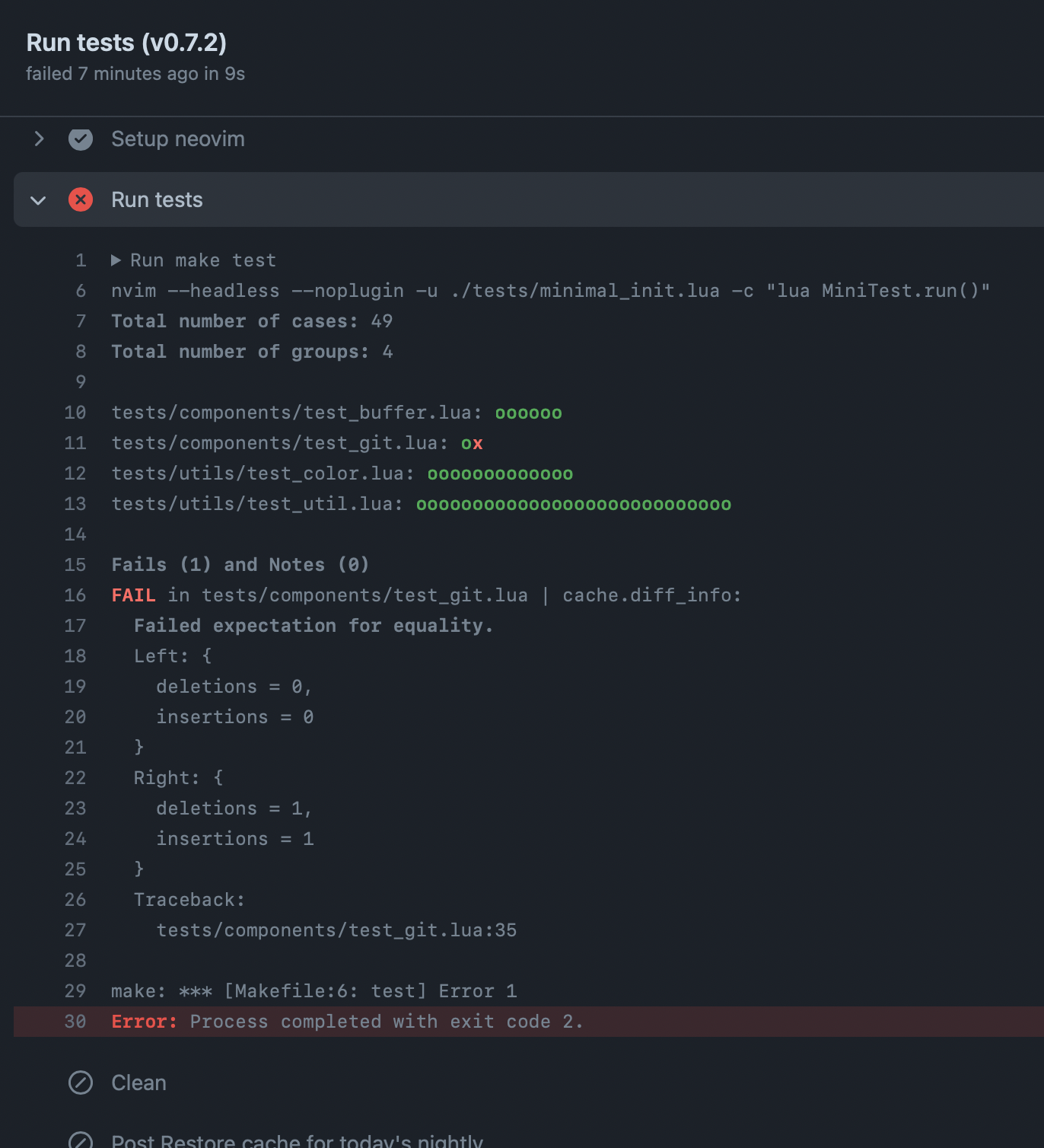Click 'Failed expectation for equality.' text
Screen dimensions: 1044x1148
pyautogui.click(x=314, y=626)
